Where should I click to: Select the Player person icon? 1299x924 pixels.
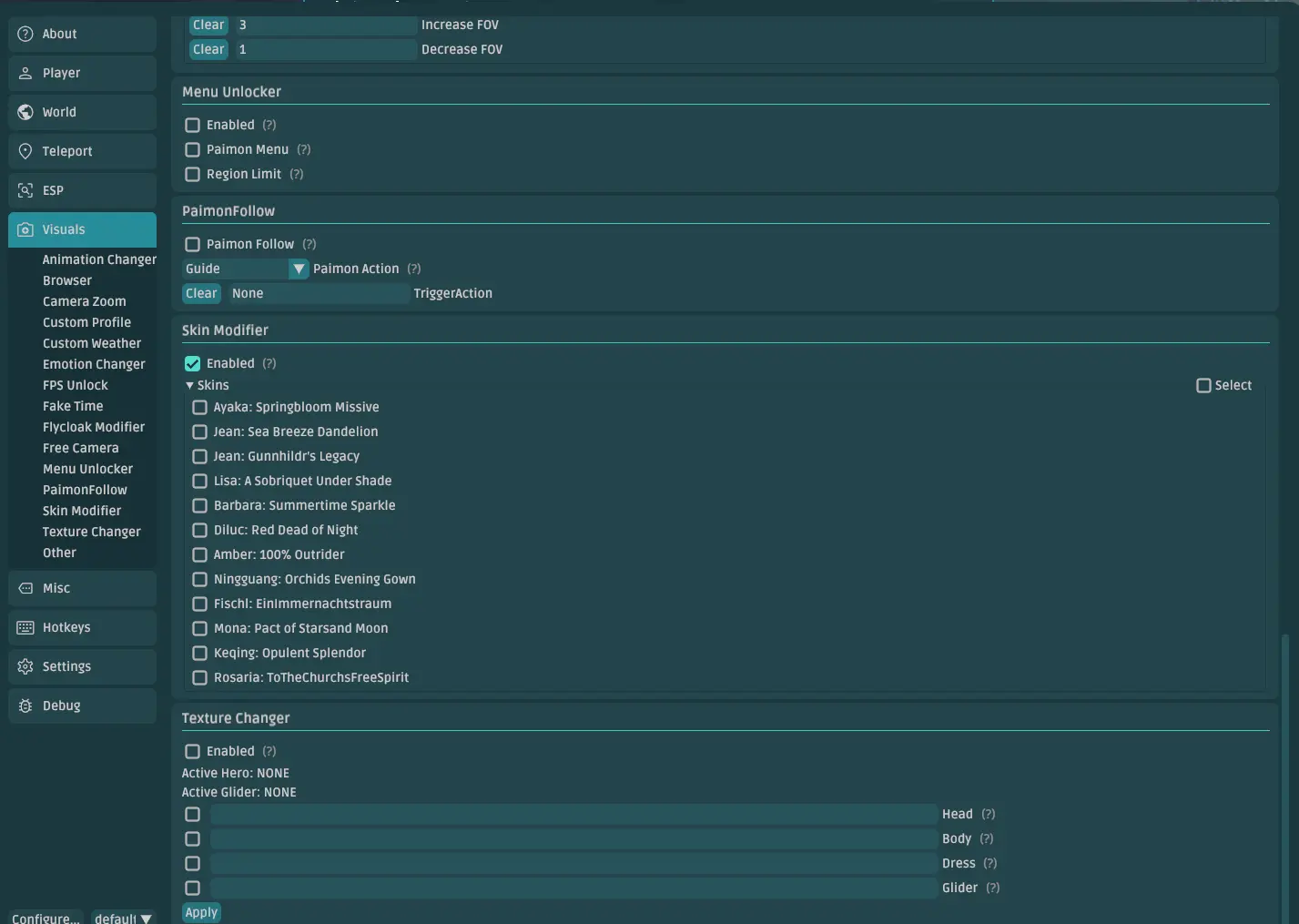coord(25,73)
